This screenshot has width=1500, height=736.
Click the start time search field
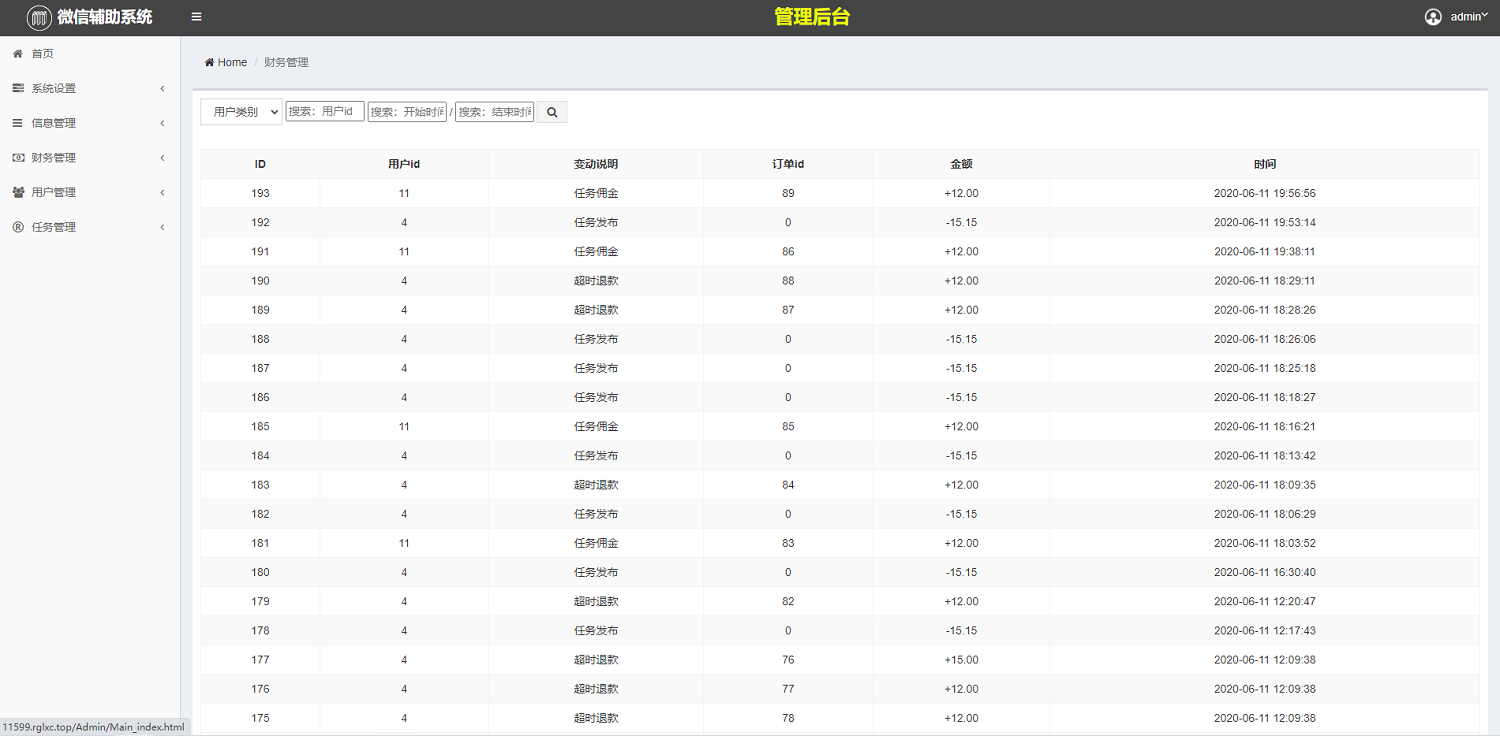[x=407, y=112]
